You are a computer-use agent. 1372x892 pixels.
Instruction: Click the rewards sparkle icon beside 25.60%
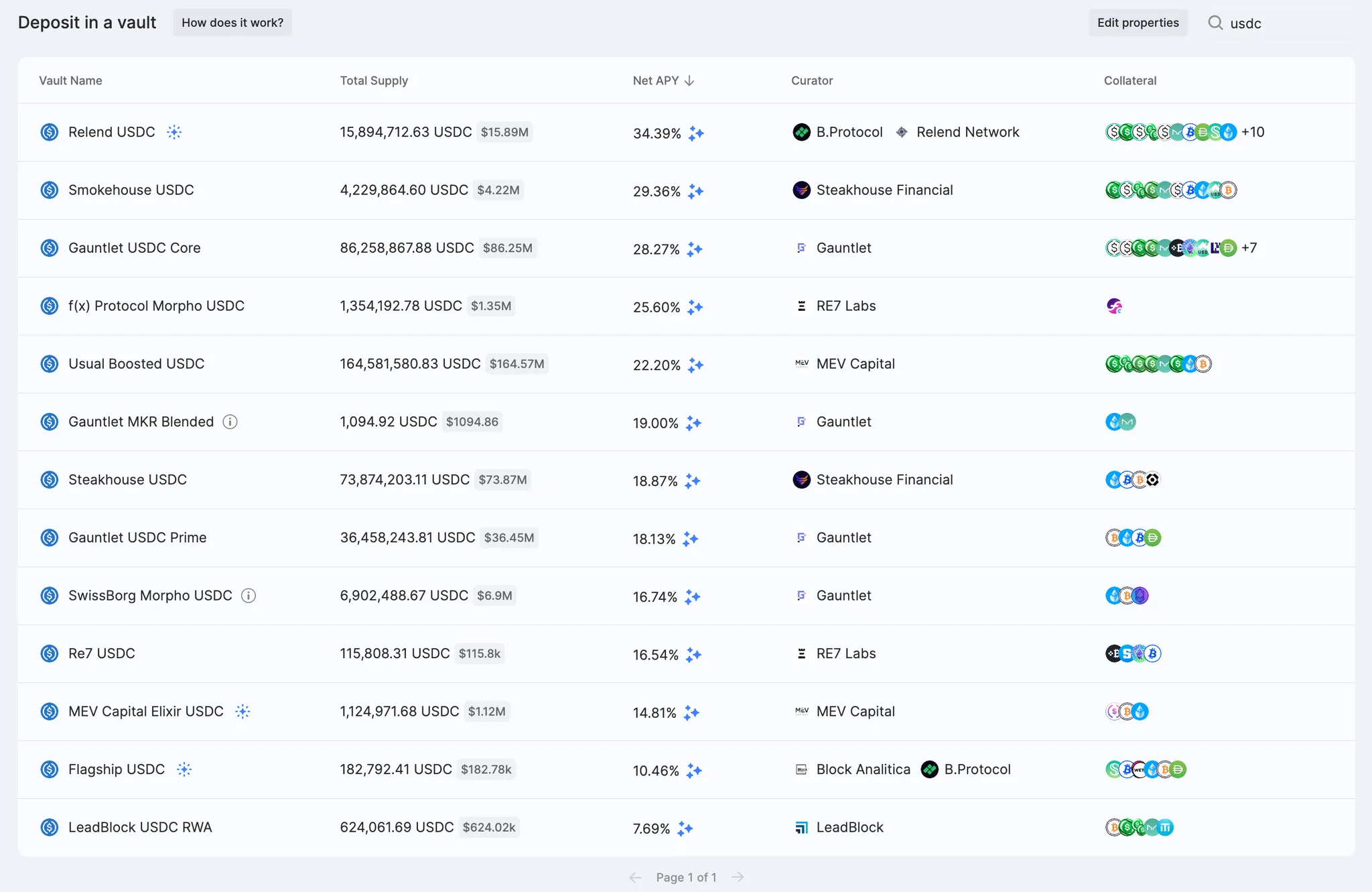pyautogui.click(x=695, y=307)
